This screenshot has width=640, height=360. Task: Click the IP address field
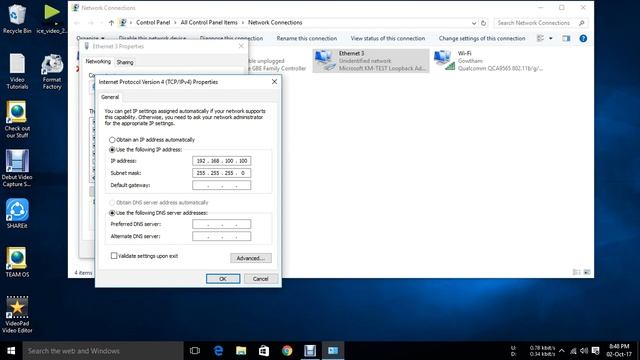(222, 161)
